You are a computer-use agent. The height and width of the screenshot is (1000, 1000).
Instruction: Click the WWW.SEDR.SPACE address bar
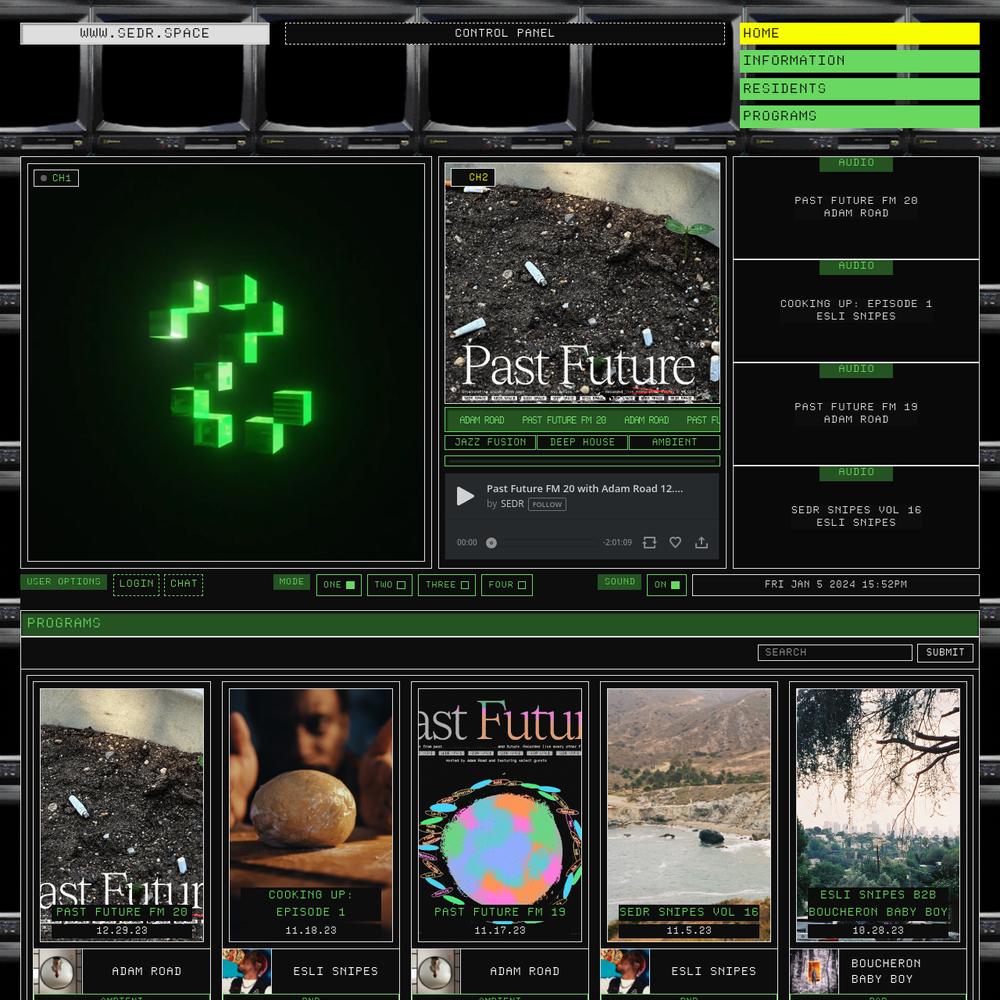(x=145, y=33)
